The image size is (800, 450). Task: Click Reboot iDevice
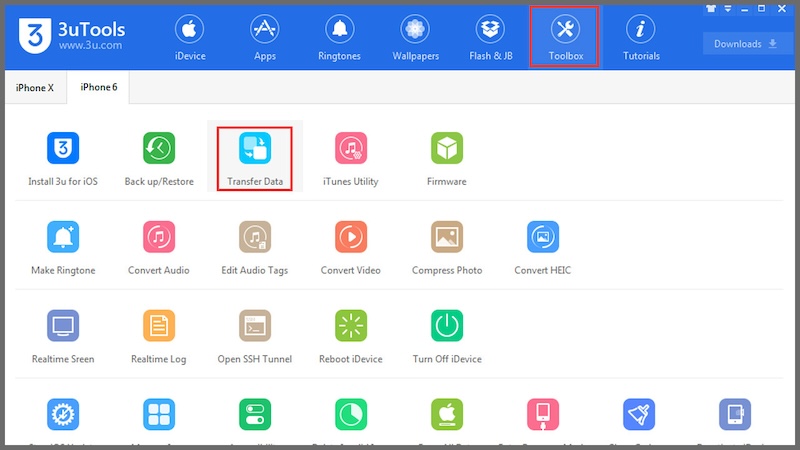point(351,337)
